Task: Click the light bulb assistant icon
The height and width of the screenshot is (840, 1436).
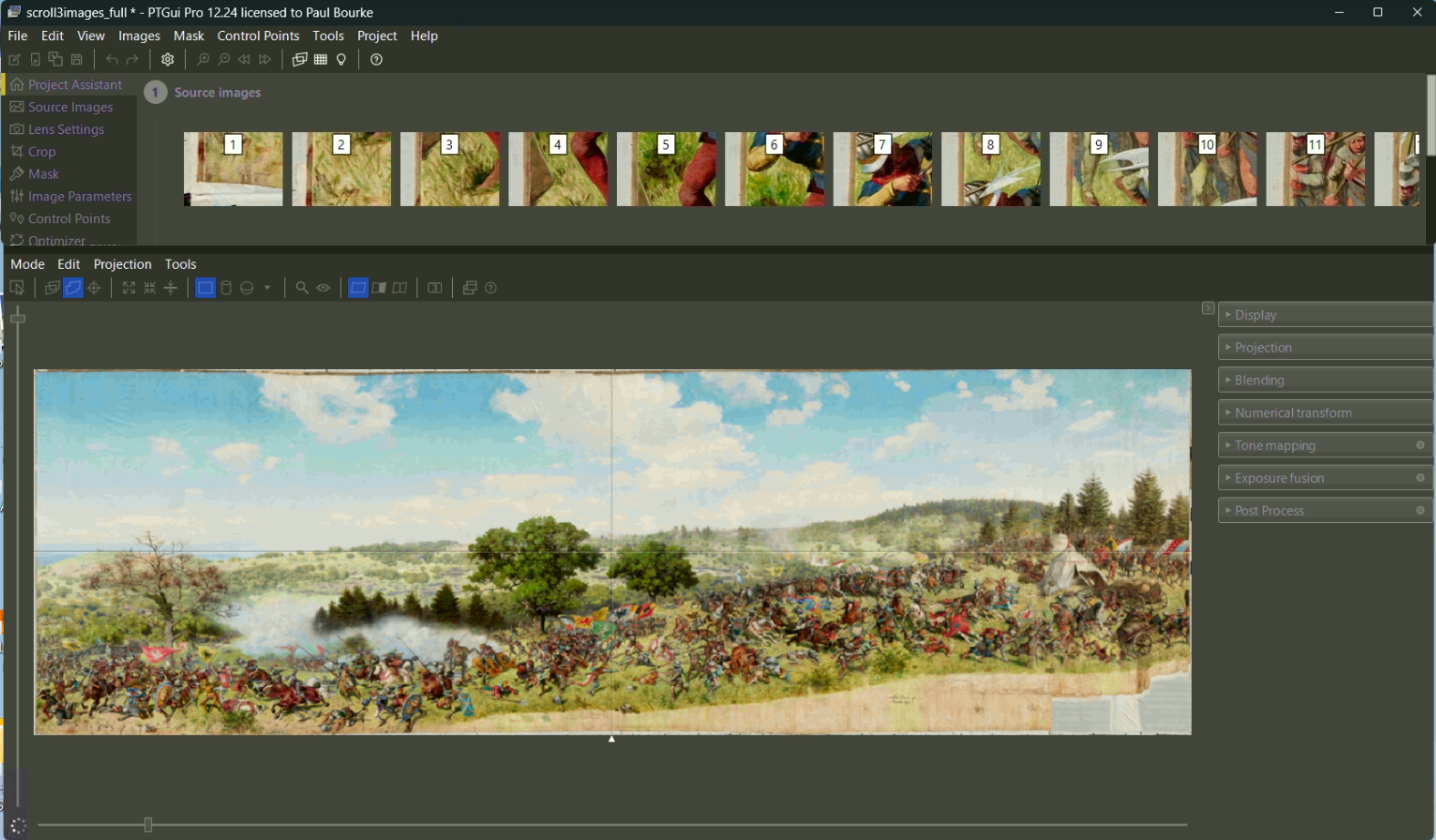Action: (342, 59)
